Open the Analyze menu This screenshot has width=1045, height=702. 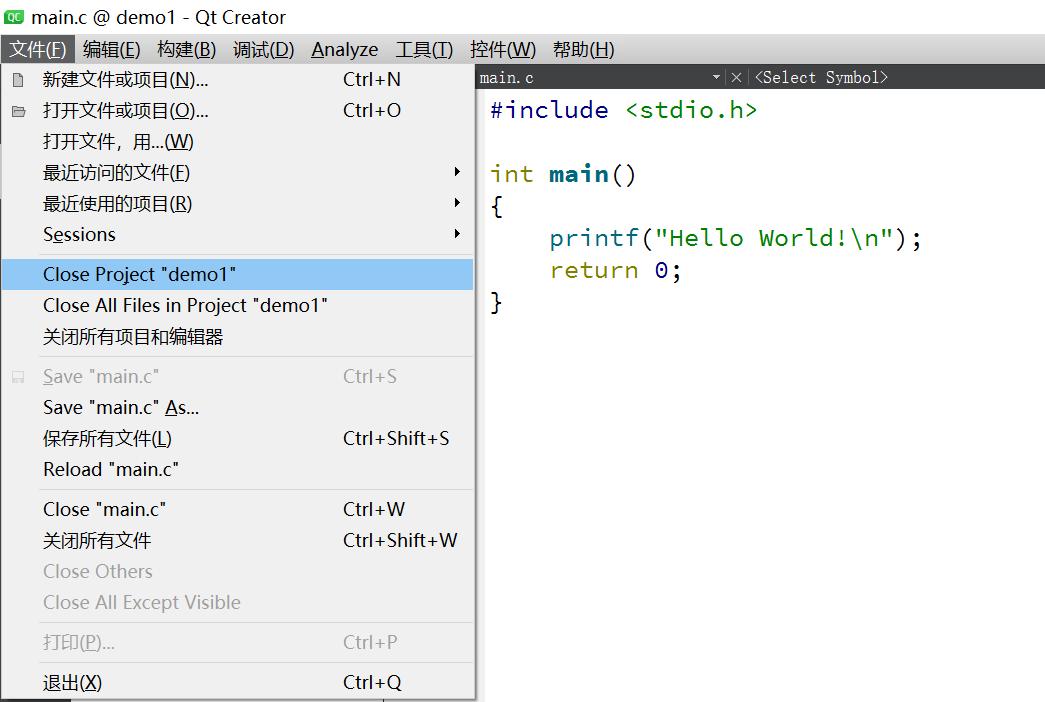344,49
